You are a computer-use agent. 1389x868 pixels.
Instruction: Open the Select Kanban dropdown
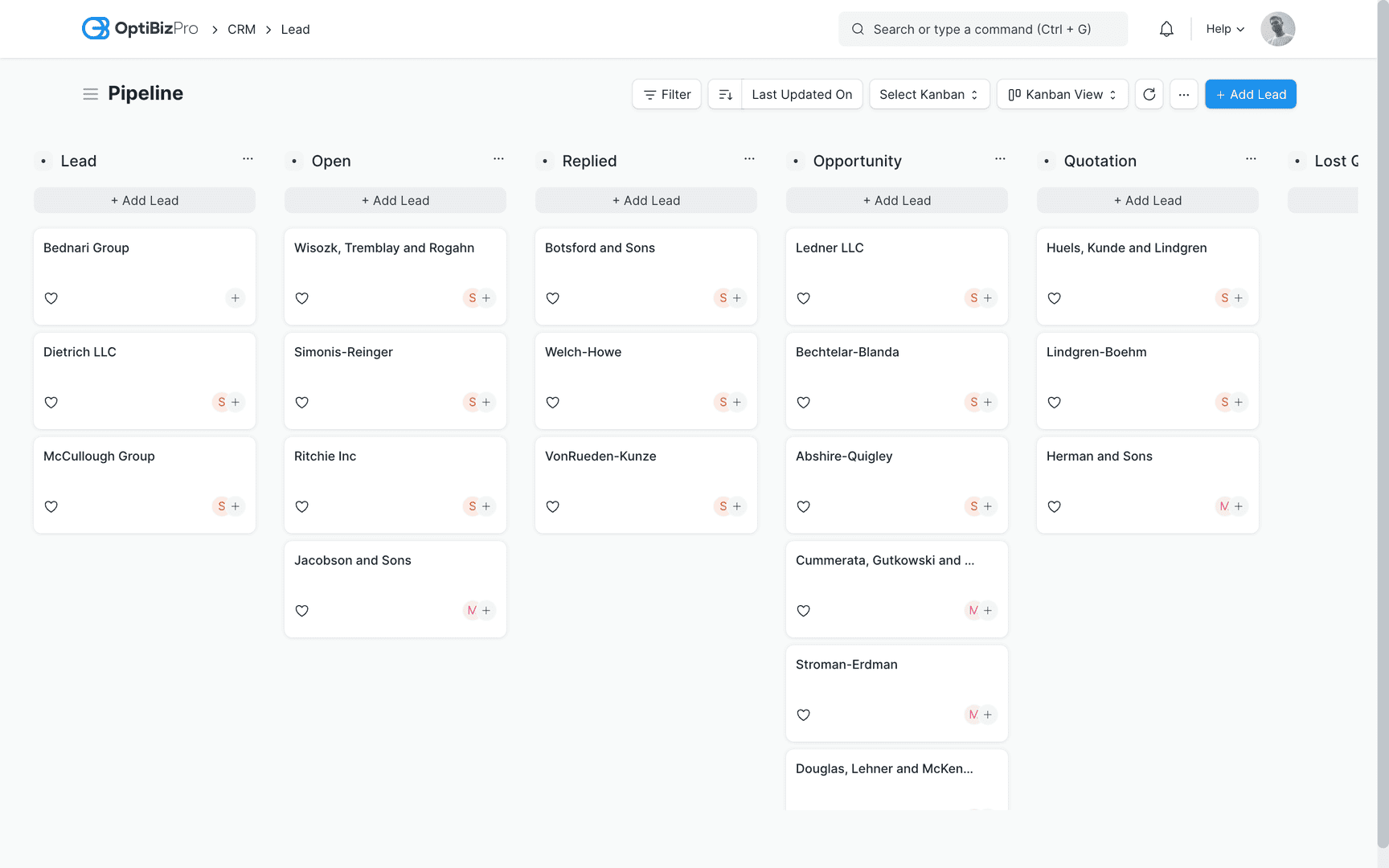pos(928,94)
